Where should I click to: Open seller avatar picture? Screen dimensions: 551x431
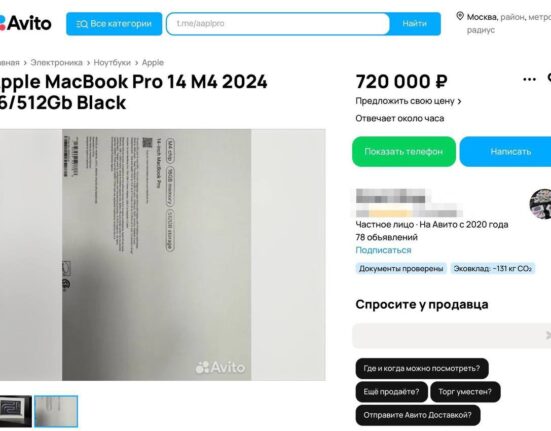[540, 204]
